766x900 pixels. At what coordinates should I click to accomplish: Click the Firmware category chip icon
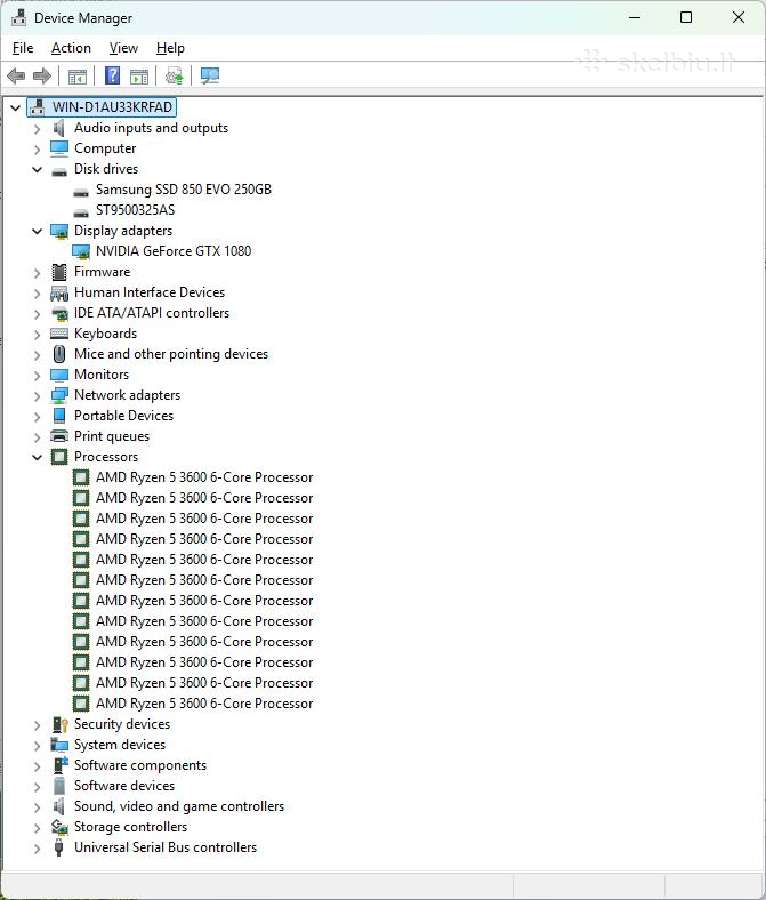(59, 272)
